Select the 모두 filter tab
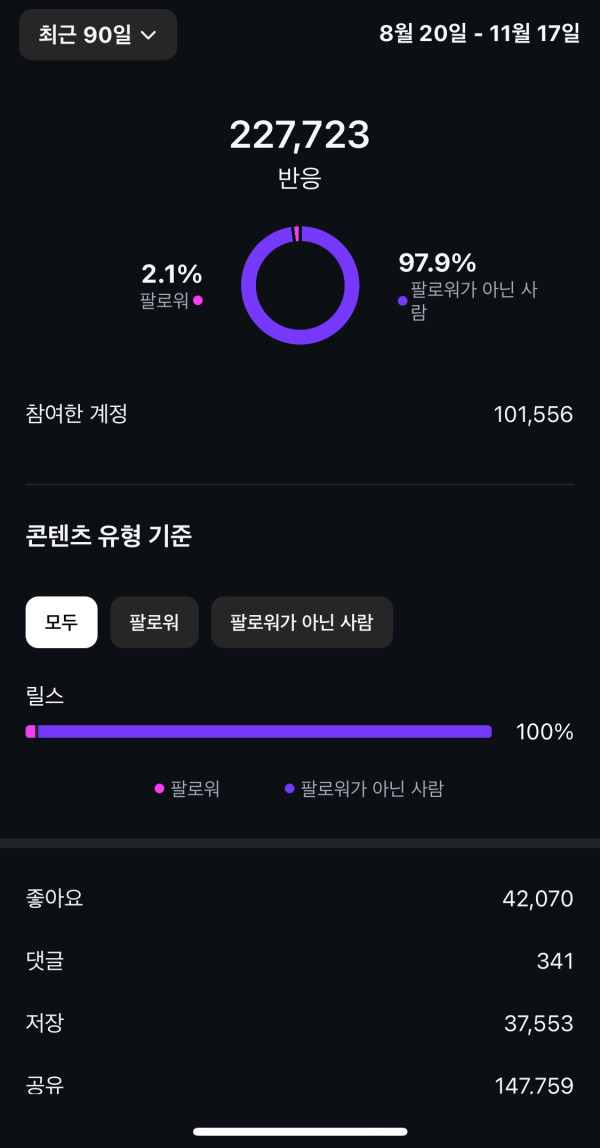This screenshot has width=600, height=1148. (61, 622)
